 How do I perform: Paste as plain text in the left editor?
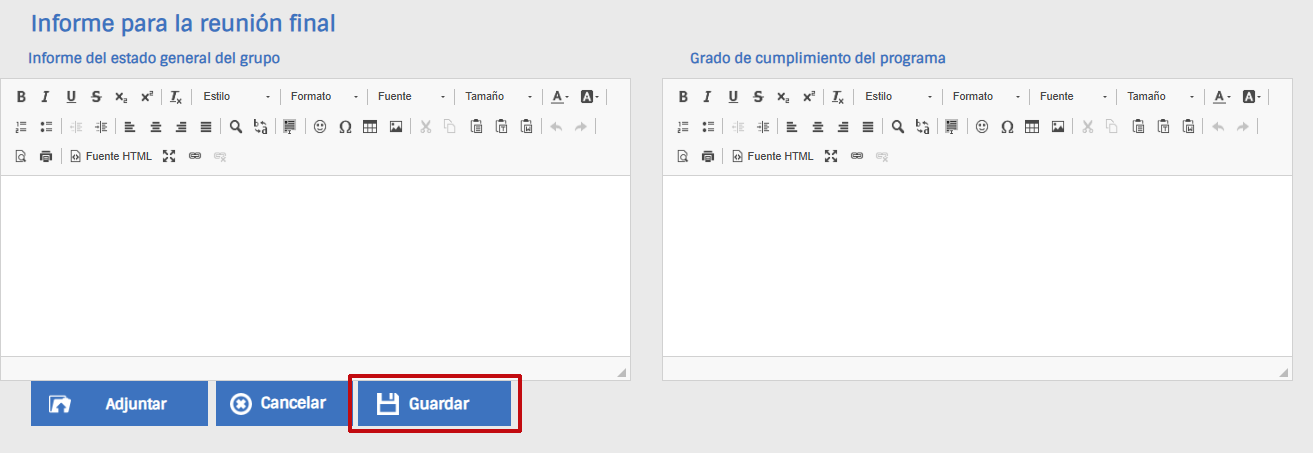pyautogui.click(x=501, y=127)
